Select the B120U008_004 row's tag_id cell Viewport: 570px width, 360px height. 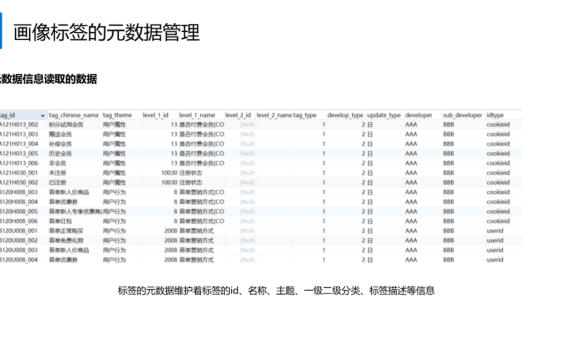pyautogui.click(x=19, y=260)
